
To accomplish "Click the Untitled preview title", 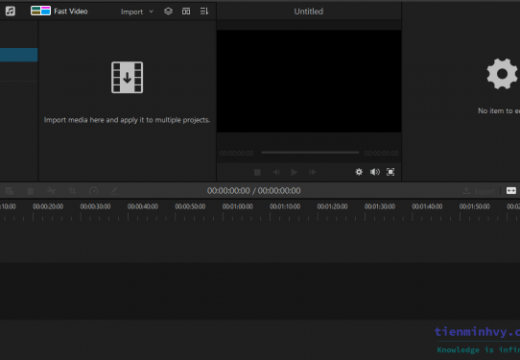I will click(x=308, y=11).
